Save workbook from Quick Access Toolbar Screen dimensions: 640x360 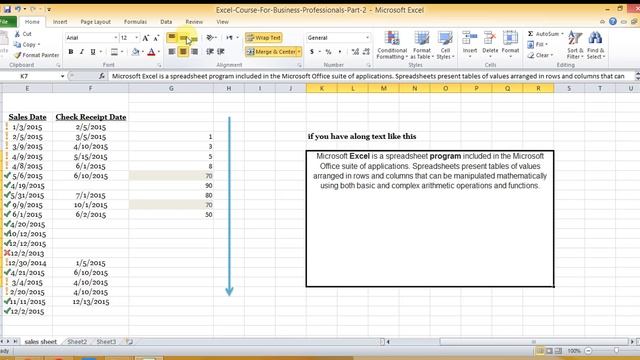(7, 9)
